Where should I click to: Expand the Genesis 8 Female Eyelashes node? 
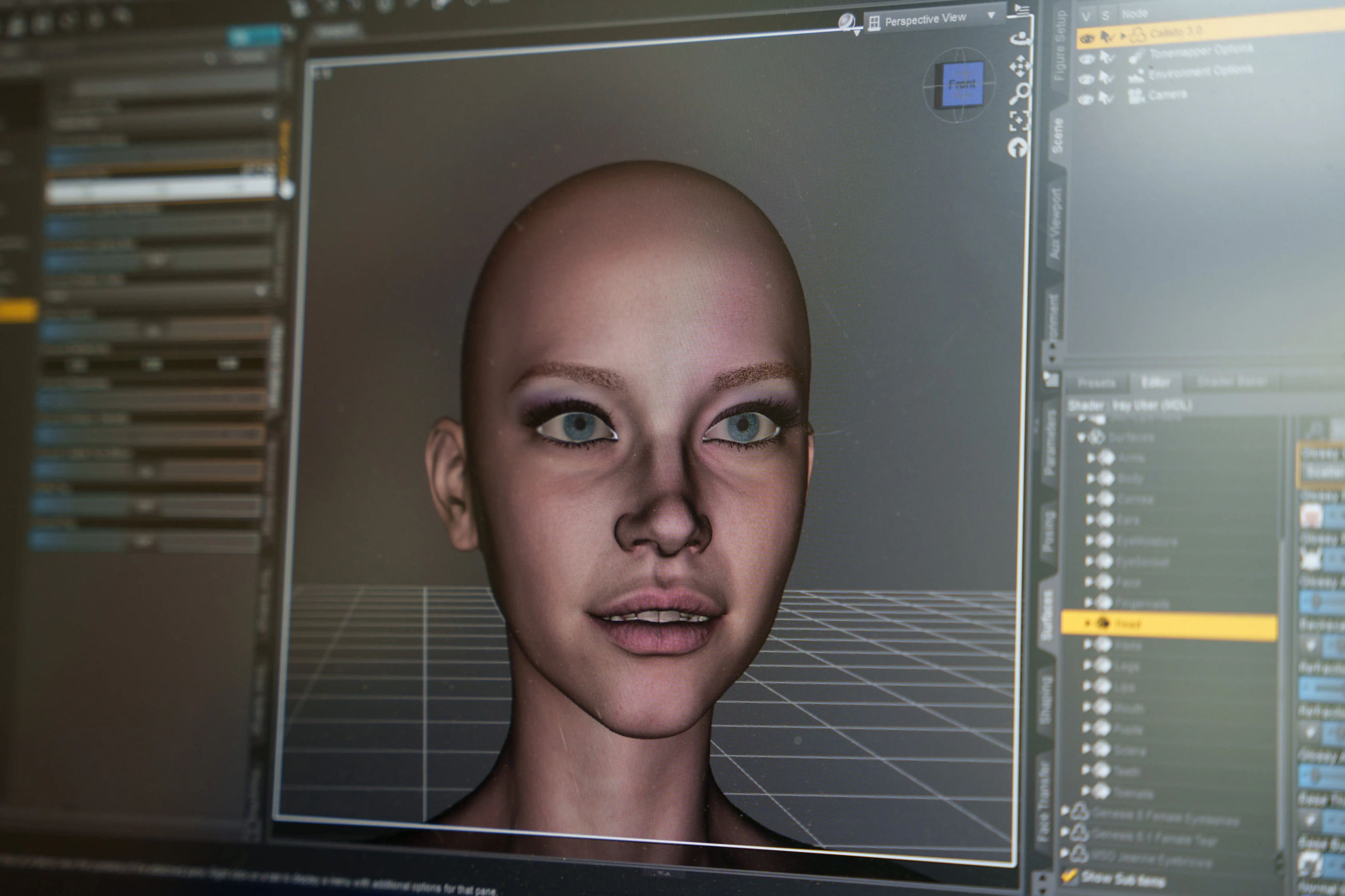click(x=1065, y=810)
